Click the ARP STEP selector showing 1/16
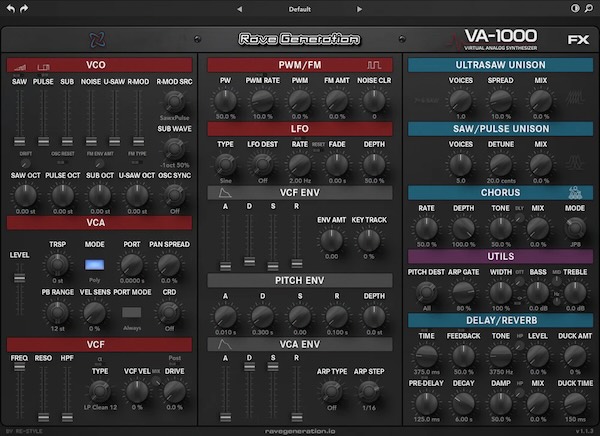This screenshot has height=436, width=600. tap(369, 391)
